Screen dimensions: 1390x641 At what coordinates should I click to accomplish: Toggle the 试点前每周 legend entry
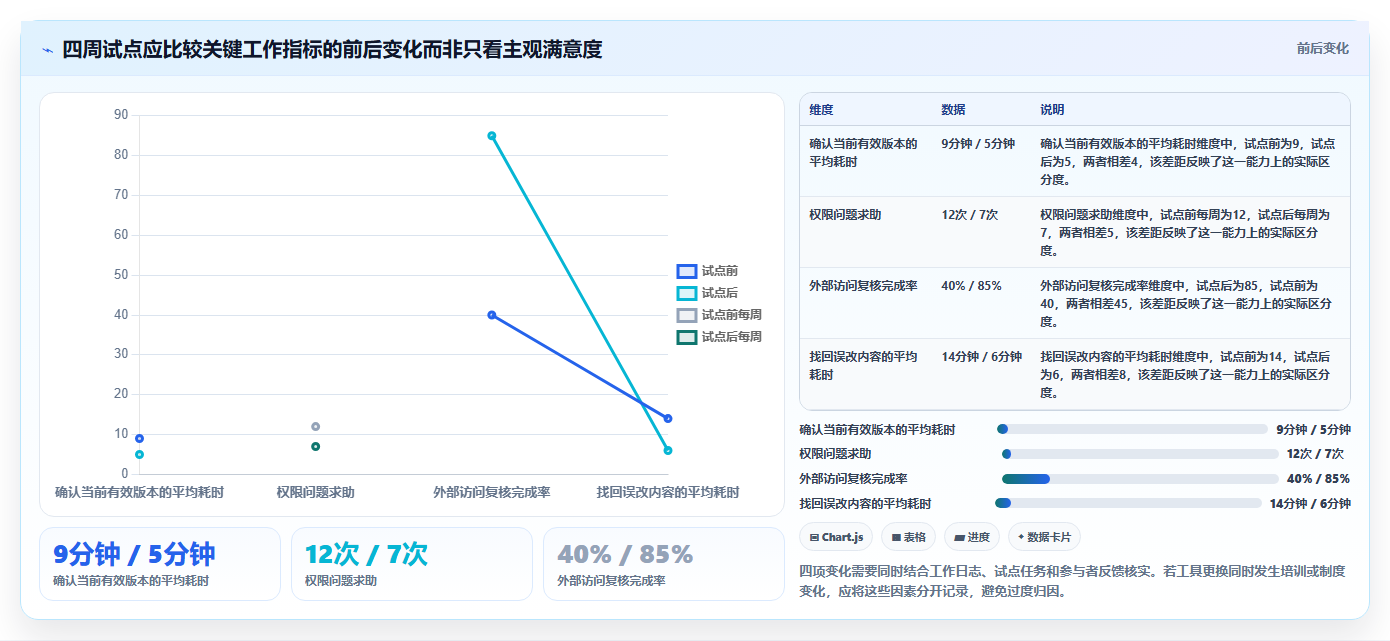coord(720,315)
